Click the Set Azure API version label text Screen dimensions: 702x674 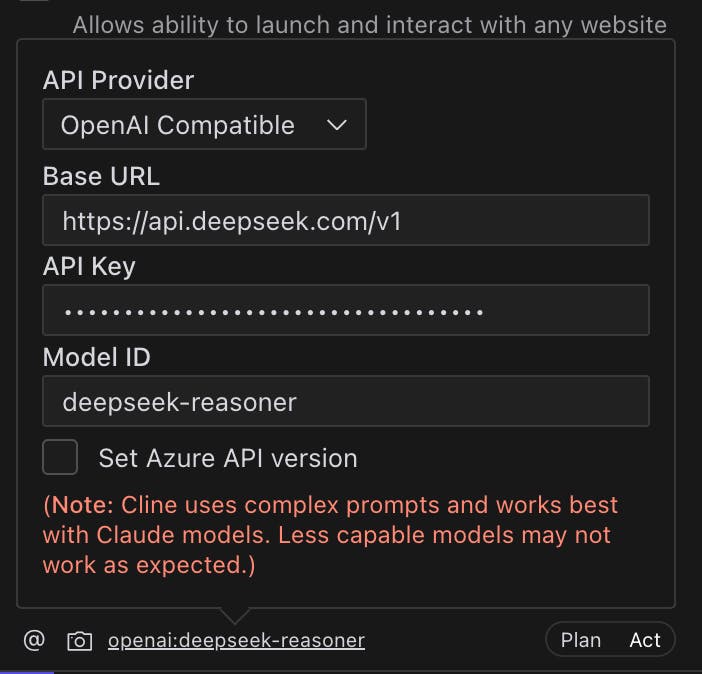[227, 458]
